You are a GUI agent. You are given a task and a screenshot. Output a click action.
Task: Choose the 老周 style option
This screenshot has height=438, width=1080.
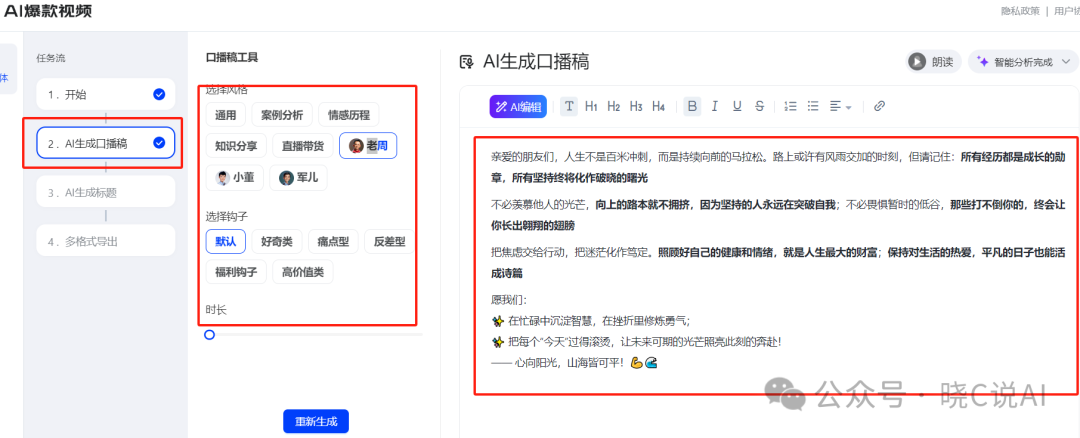click(368, 146)
